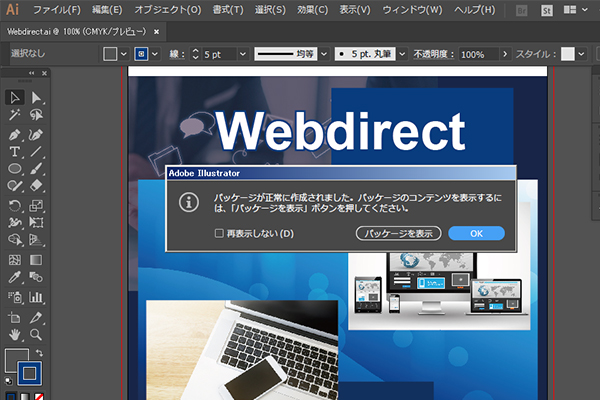Click the パッケージを表示 button

pos(398,233)
